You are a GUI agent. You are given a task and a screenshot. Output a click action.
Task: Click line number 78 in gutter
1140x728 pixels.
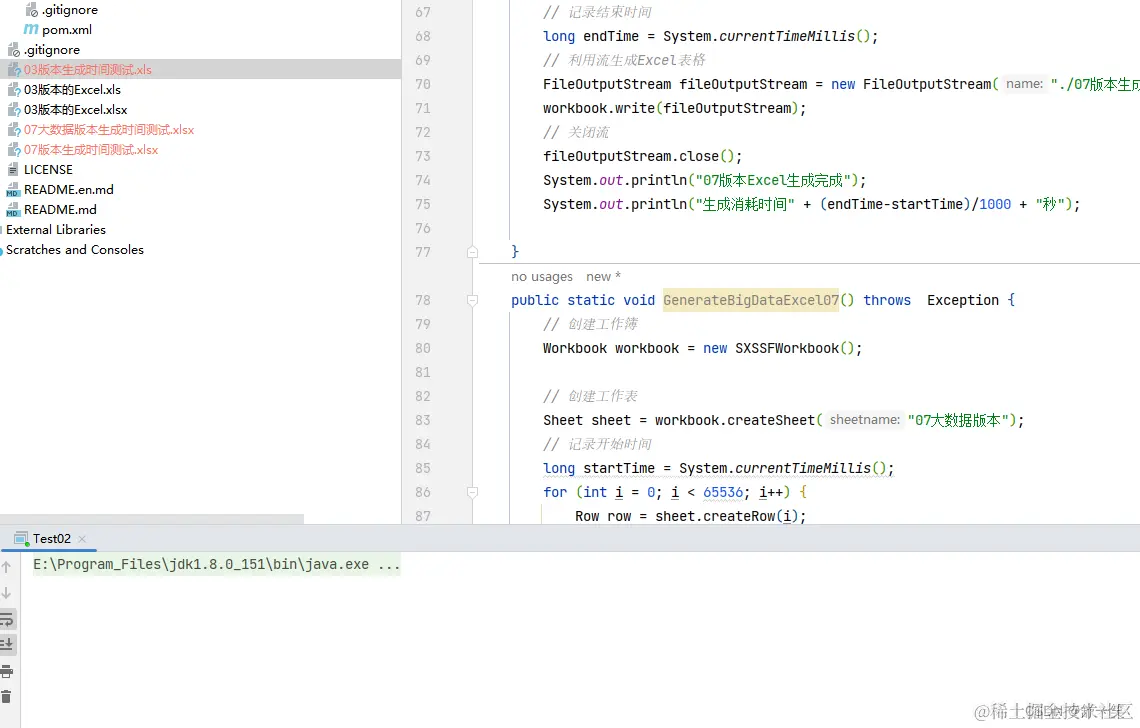[x=423, y=300]
